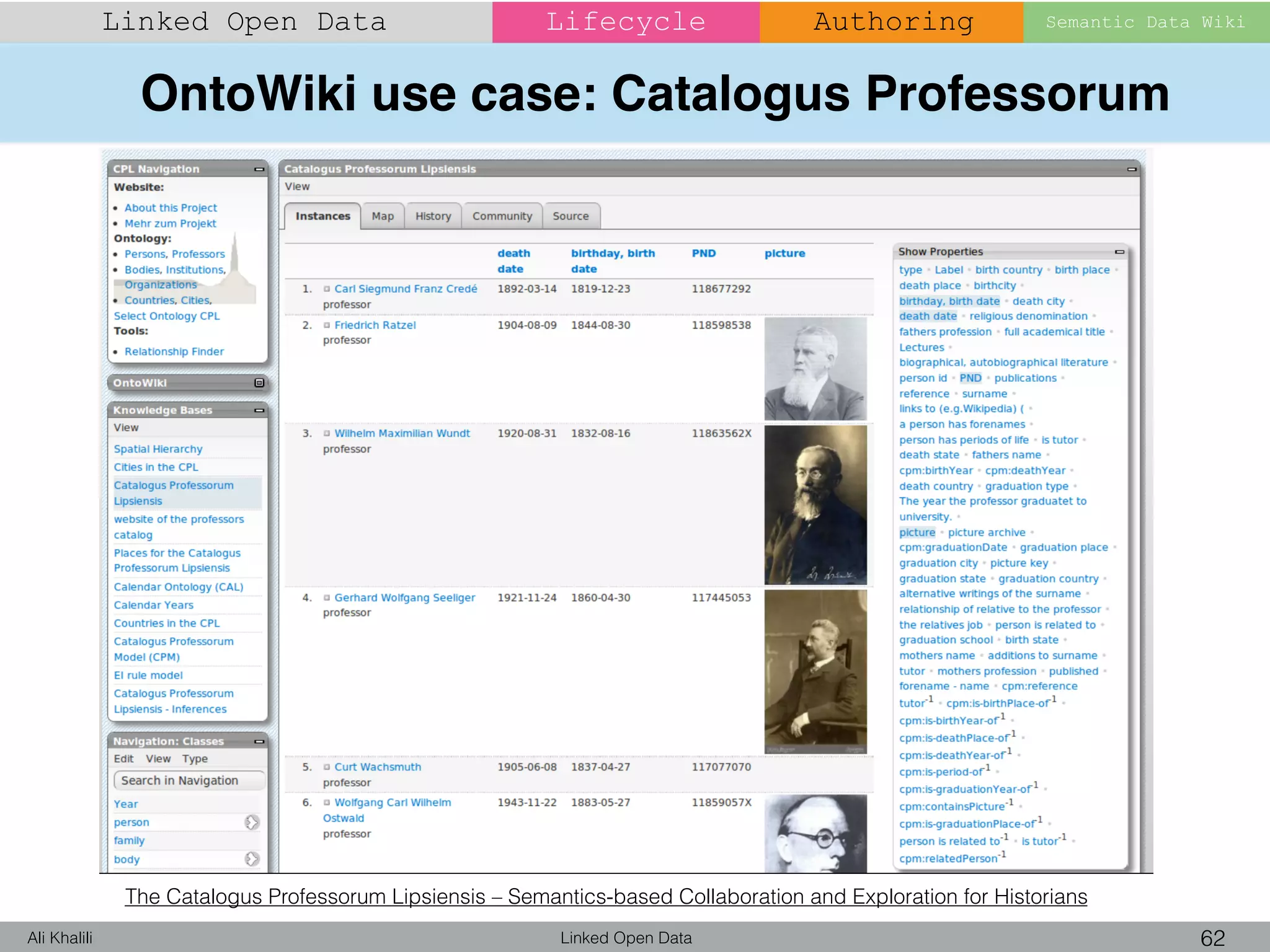1270x952 pixels.
Task: Open the Source tab
Action: [571, 216]
